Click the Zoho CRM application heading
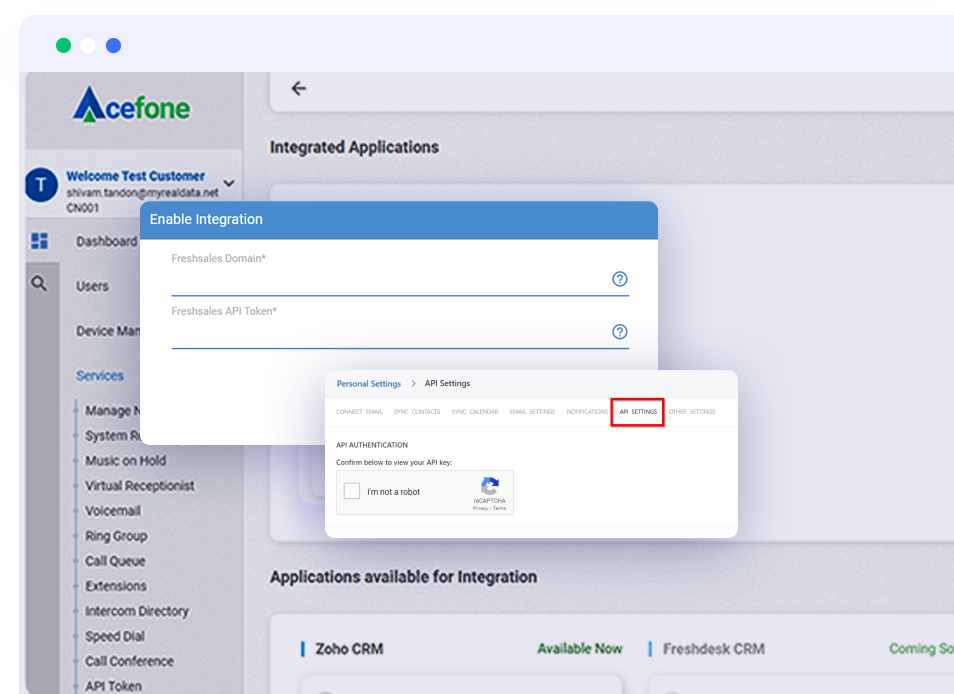The height and width of the screenshot is (694, 954). 349,649
